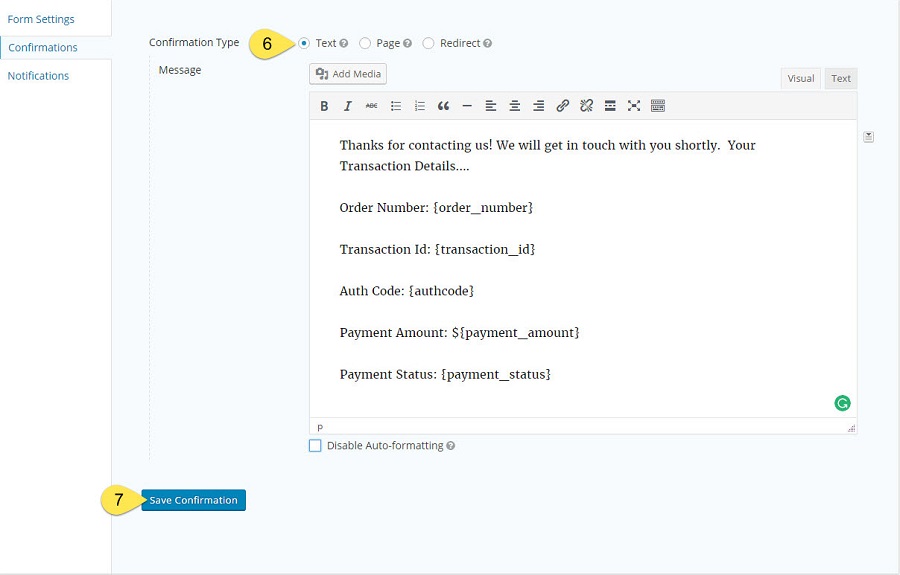
Task: Remove link with unlink icon
Action: (586, 106)
